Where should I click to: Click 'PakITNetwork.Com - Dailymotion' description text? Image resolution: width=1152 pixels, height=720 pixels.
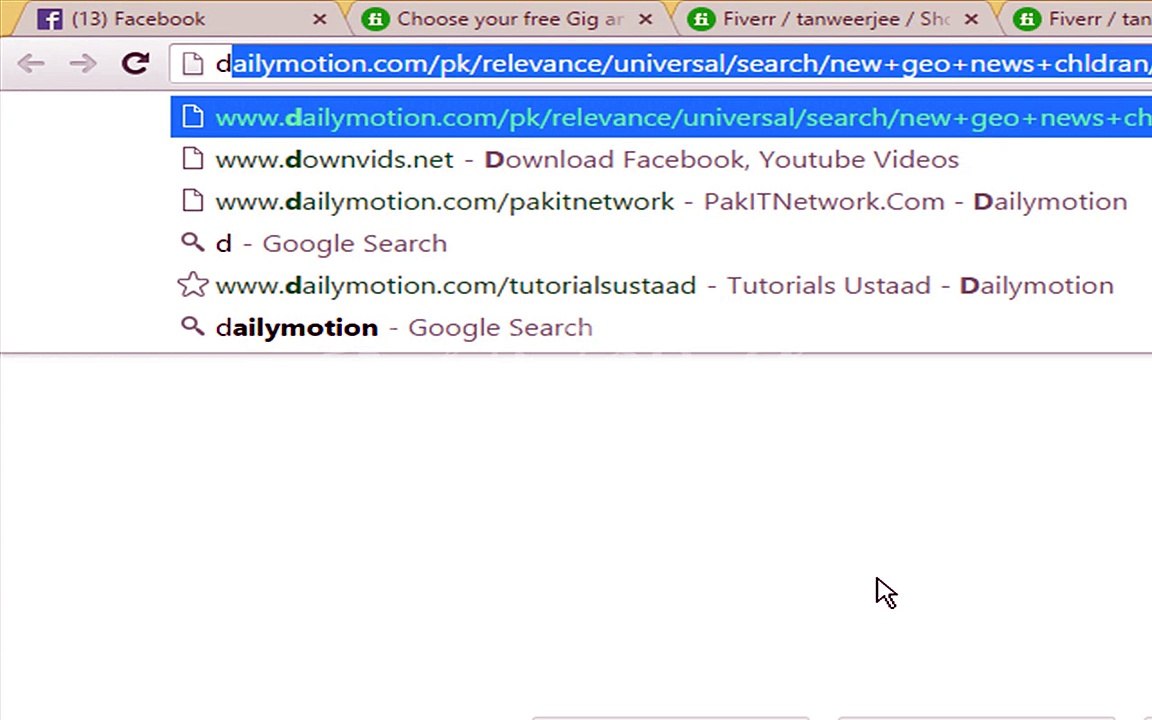tap(915, 201)
